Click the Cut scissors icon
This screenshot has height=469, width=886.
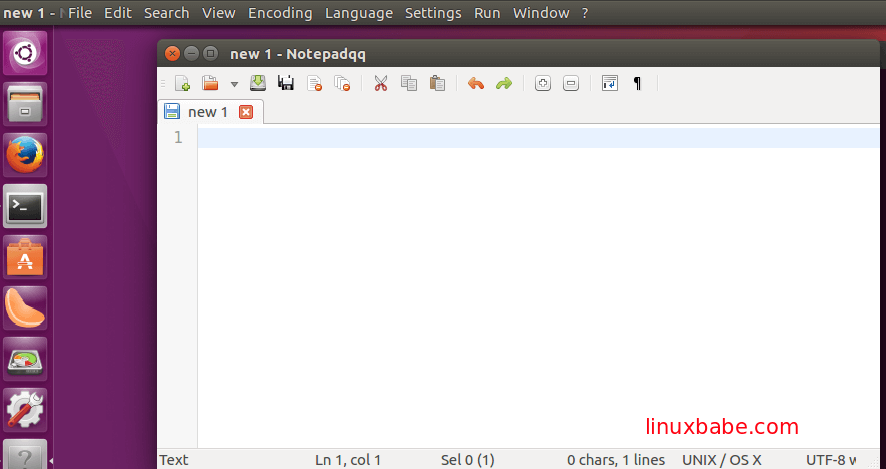(x=380, y=84)
